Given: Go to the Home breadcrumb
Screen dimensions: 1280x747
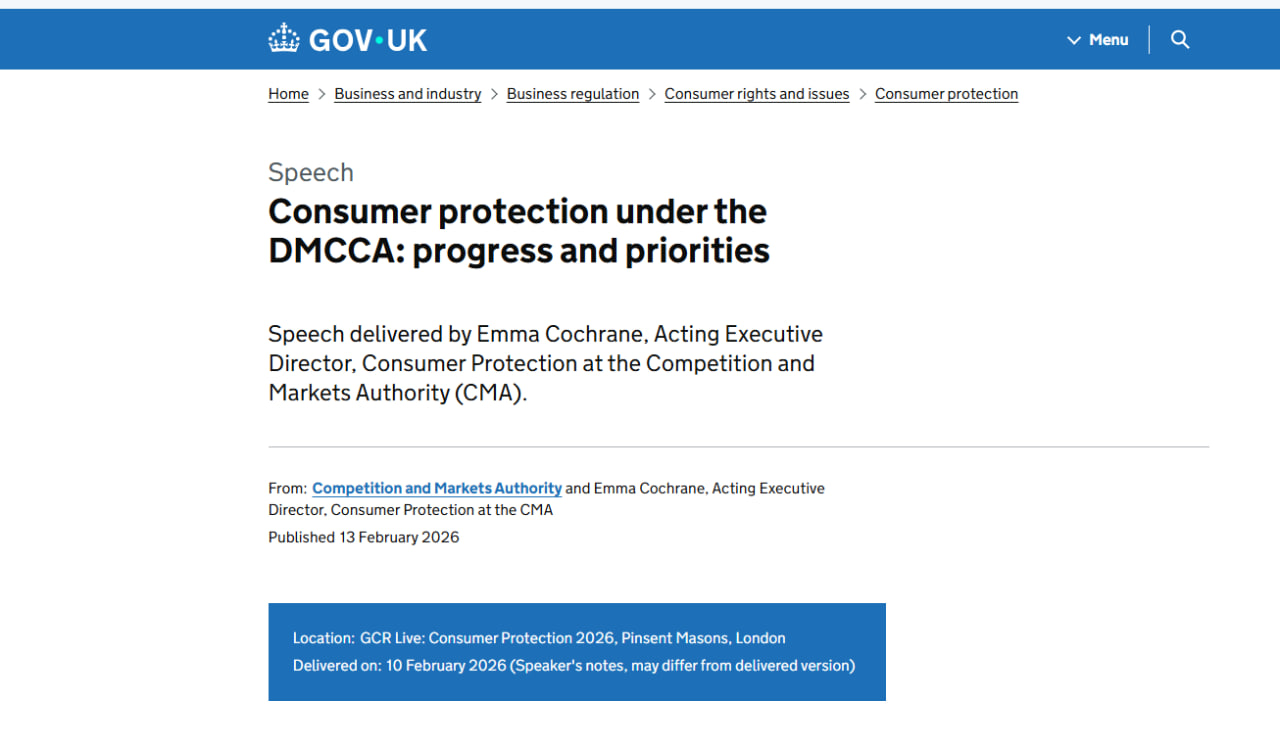Looking at the screenshot, I should point(288,94).
